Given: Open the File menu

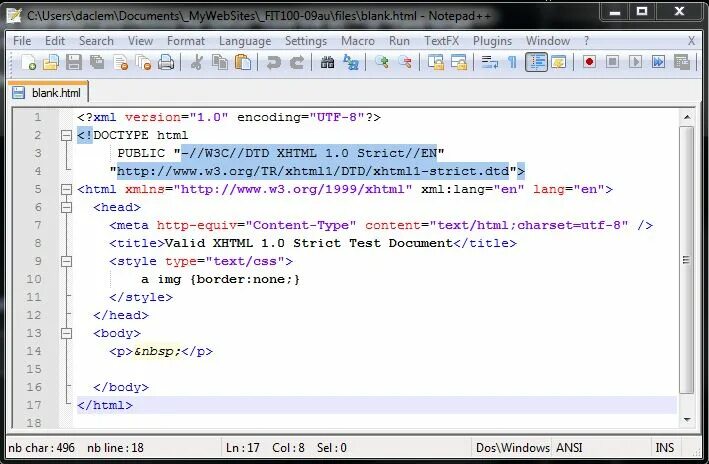Looking at the screenshot, I should click(22, 41).
